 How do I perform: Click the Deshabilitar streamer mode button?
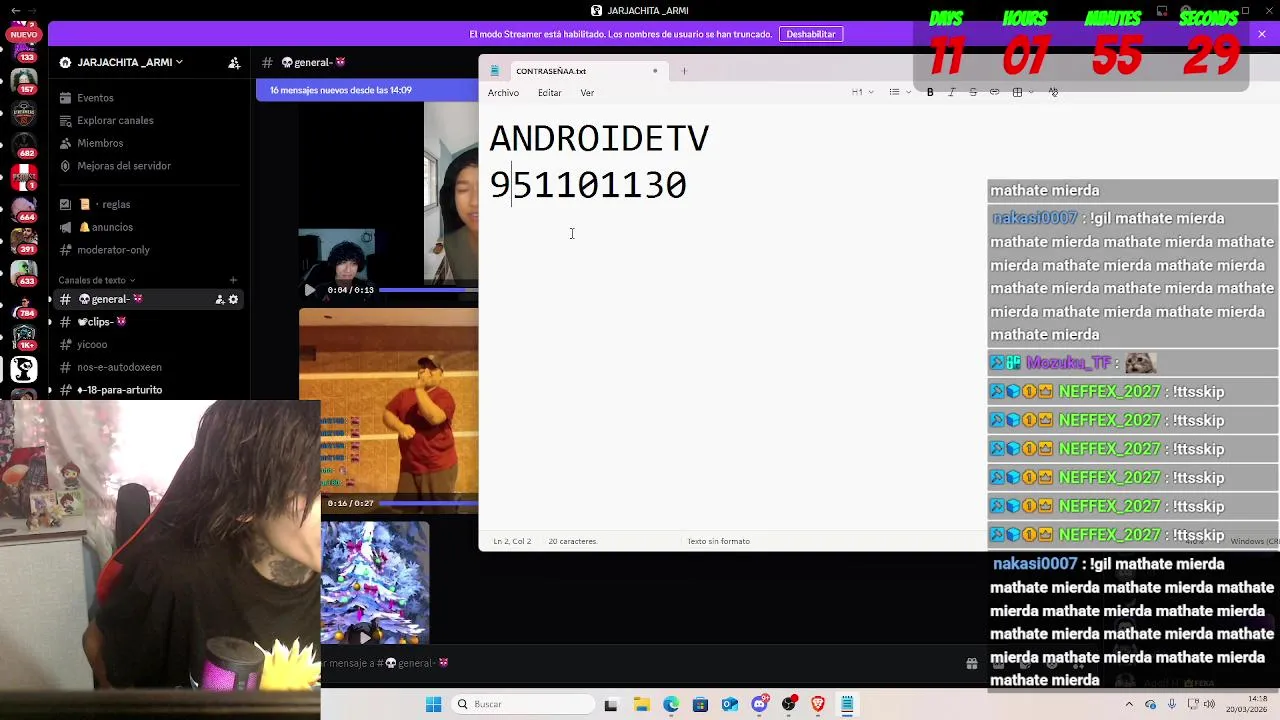point(811,34)
